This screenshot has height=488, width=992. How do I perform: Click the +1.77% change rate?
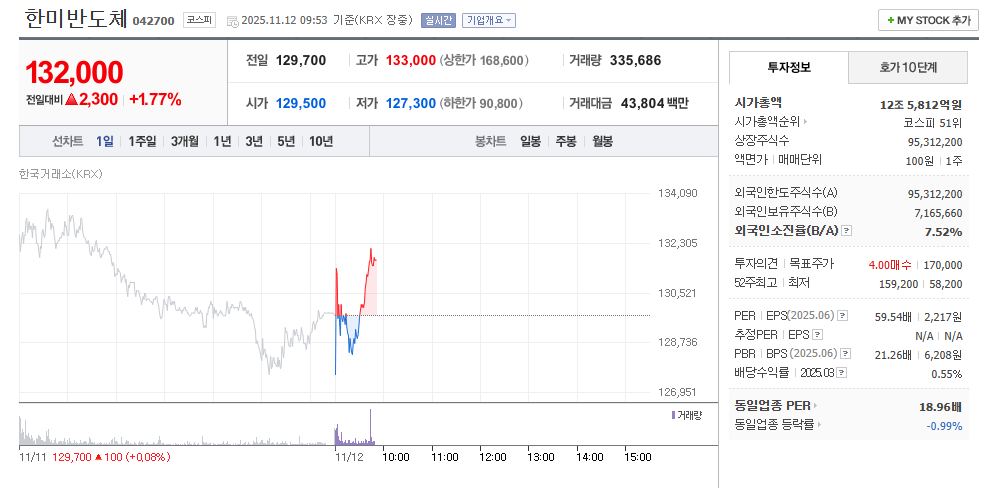pyautogui.click(x=155, y=100)
